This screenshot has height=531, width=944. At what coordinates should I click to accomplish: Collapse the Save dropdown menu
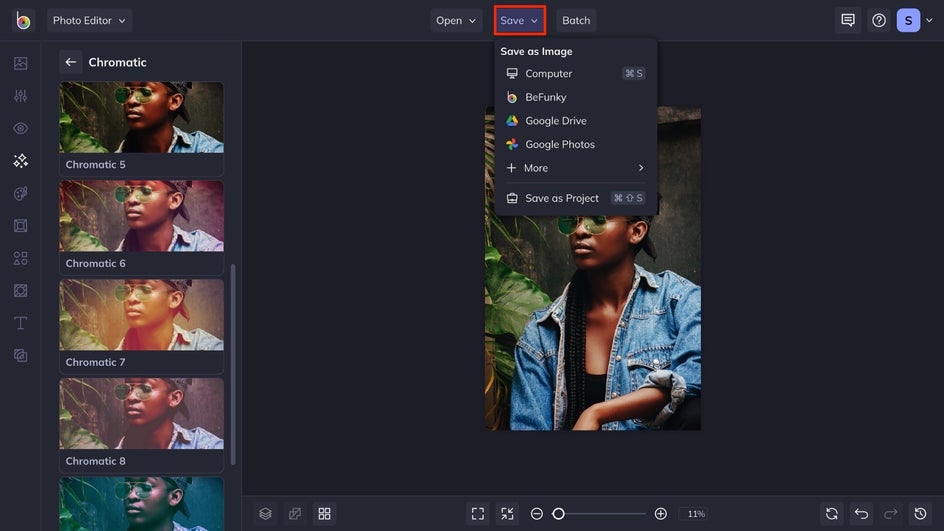[x=520, y=20]
